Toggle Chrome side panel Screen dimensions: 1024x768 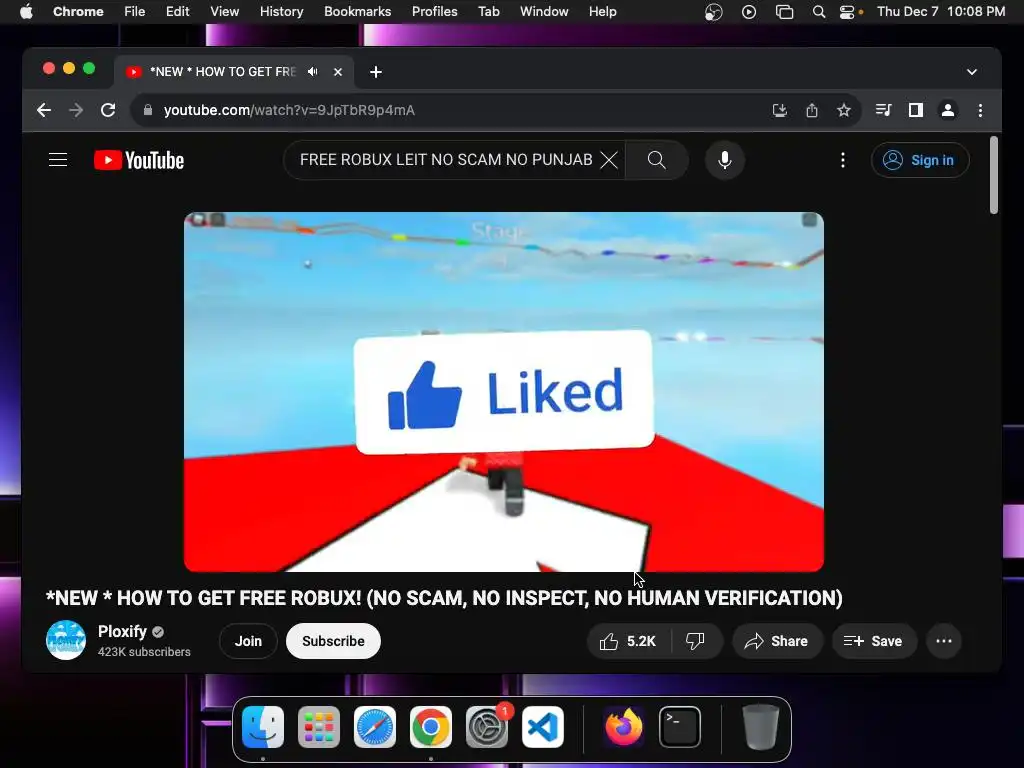(916, 110)
